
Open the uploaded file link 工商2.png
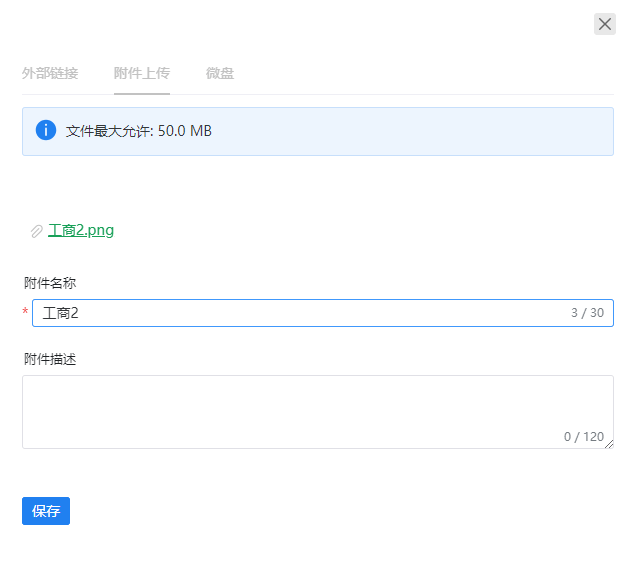(x=81, y=230)
